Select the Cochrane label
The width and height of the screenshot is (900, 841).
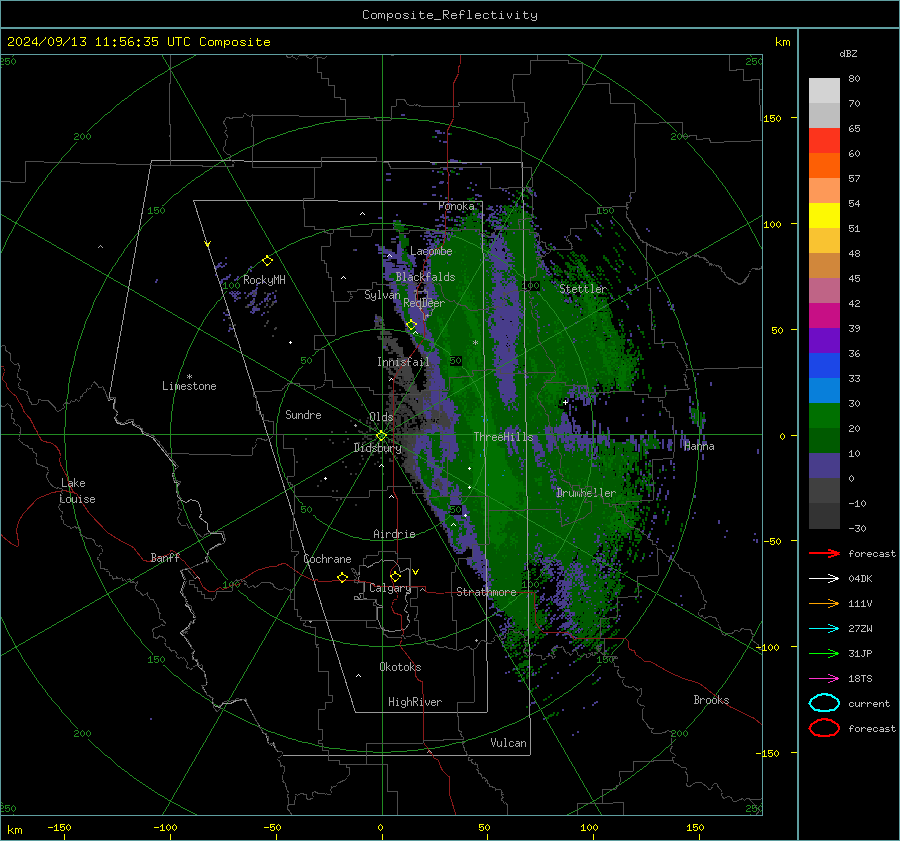[327, 559]
